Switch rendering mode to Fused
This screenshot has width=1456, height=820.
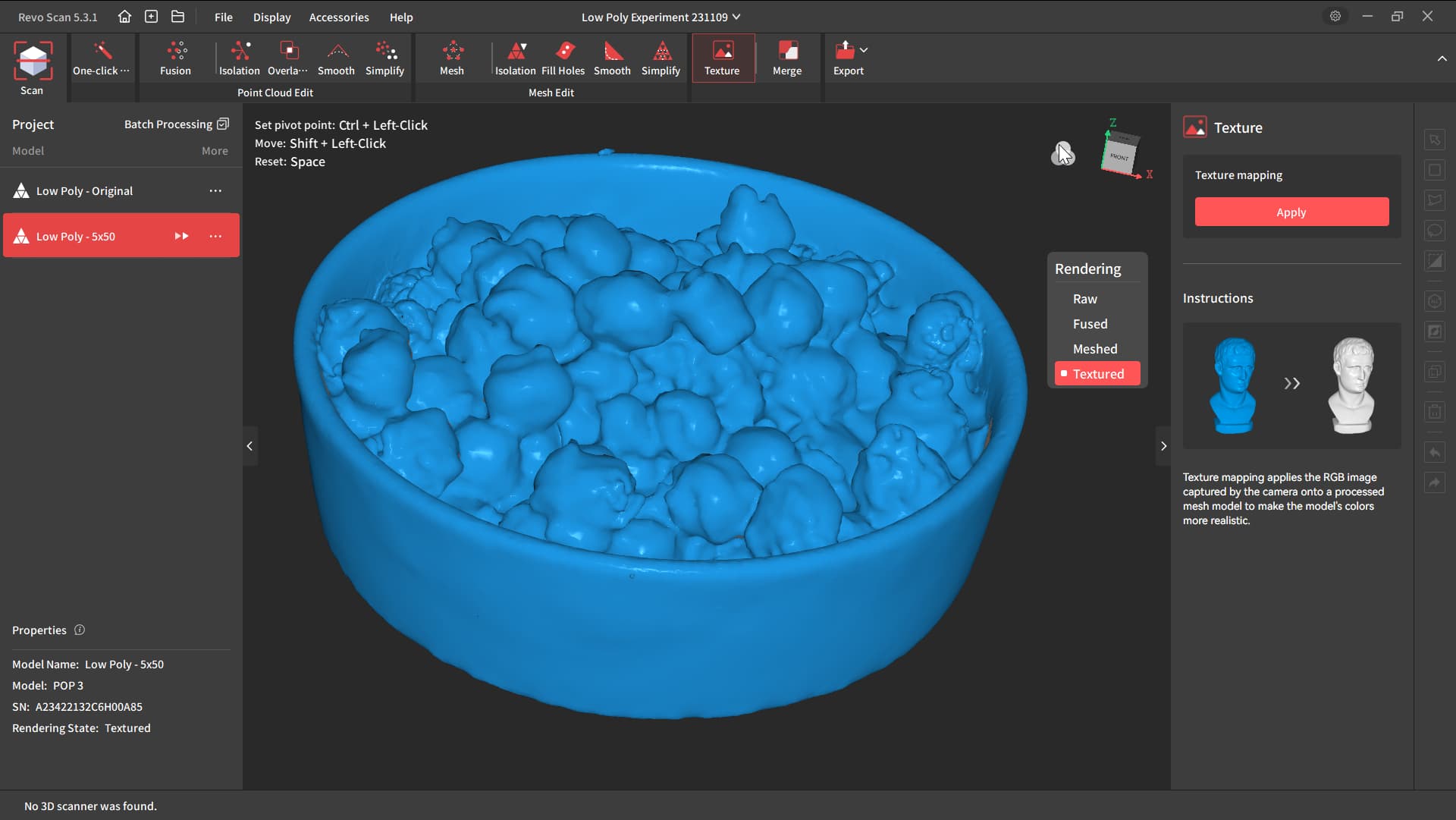(x=1090, y=324)
